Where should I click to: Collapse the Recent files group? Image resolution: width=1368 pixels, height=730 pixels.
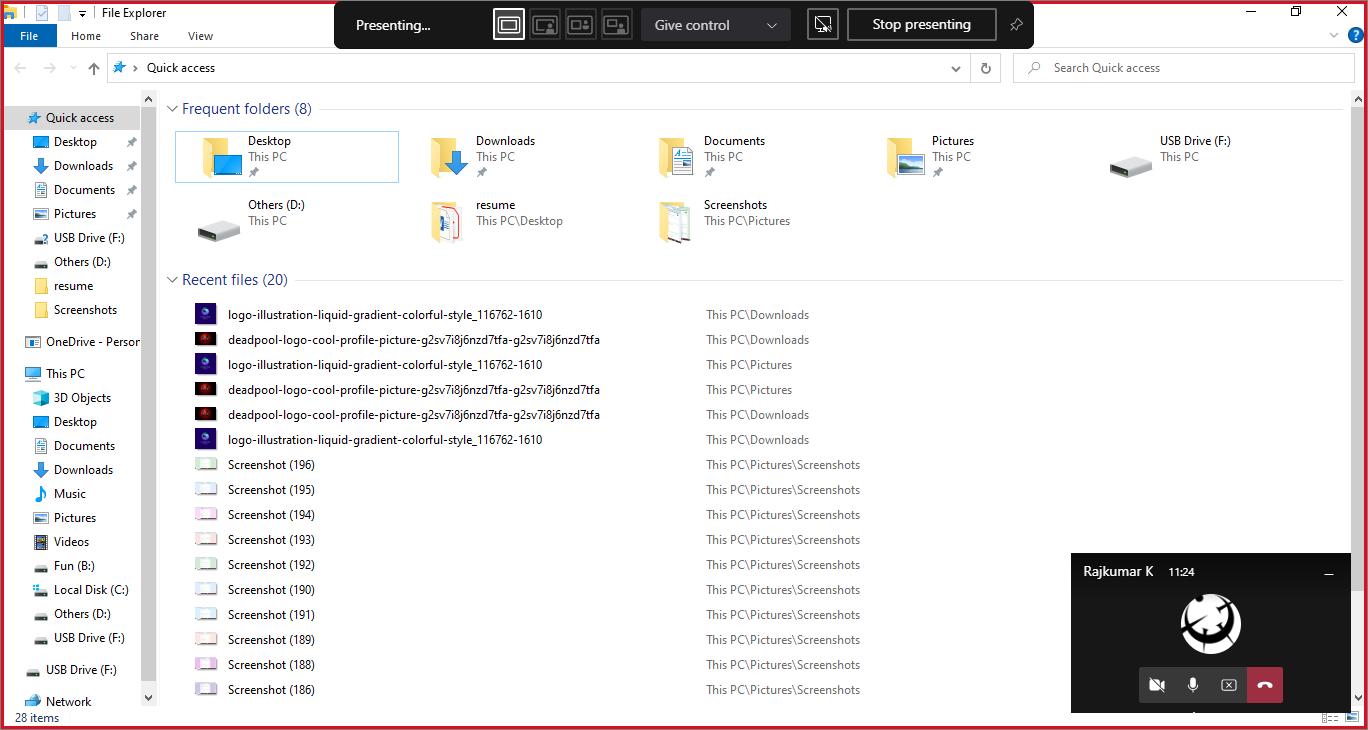[172, 280]
